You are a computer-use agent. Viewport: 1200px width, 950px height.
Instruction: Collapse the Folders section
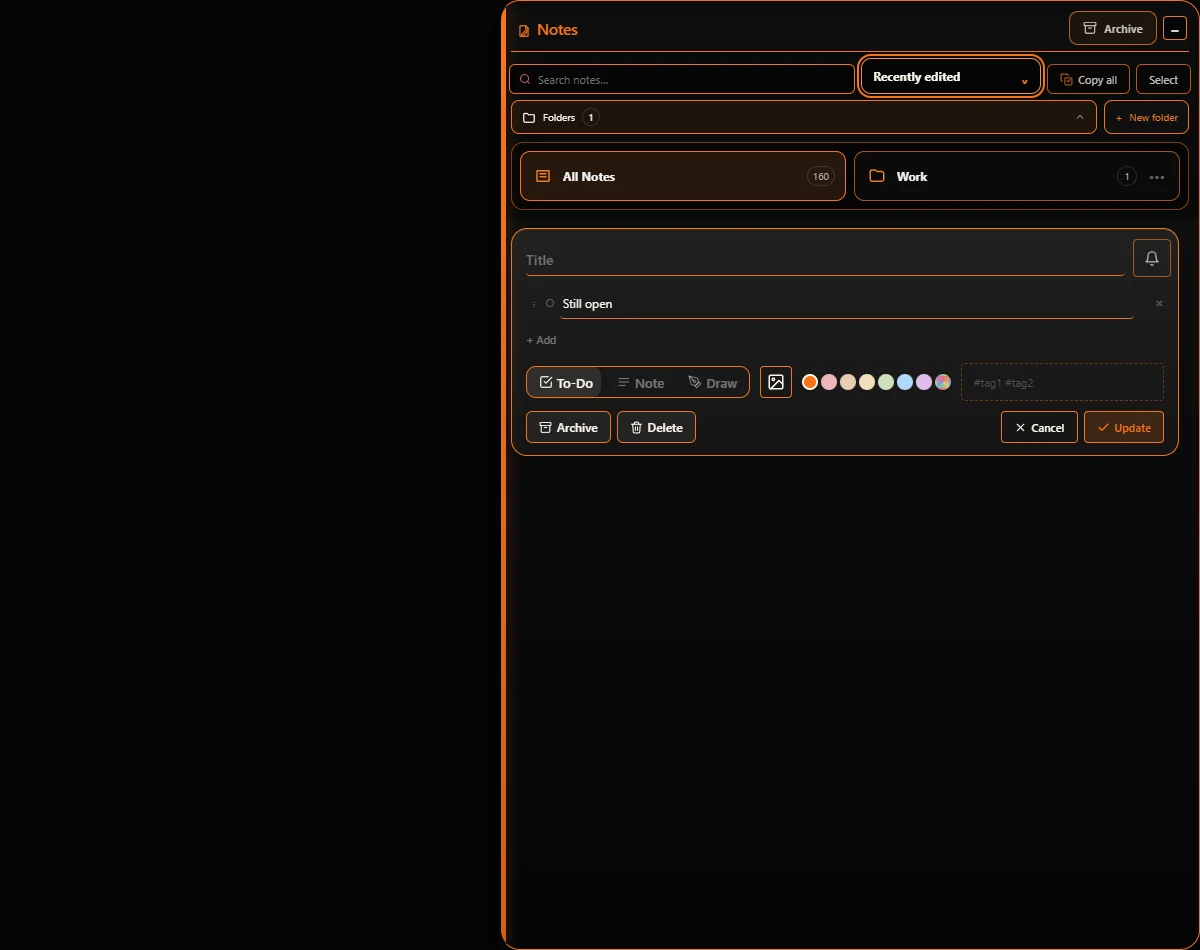tap(804, 117)
